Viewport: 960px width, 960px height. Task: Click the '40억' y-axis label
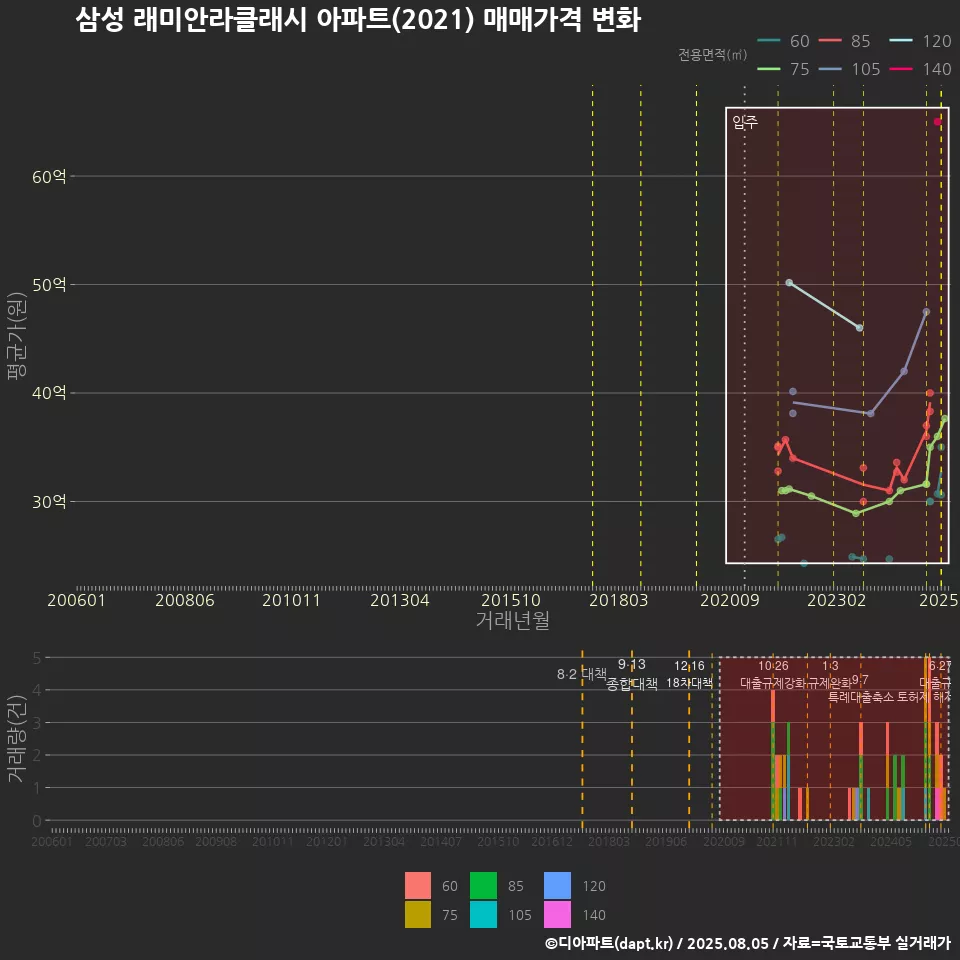(49, 392)
